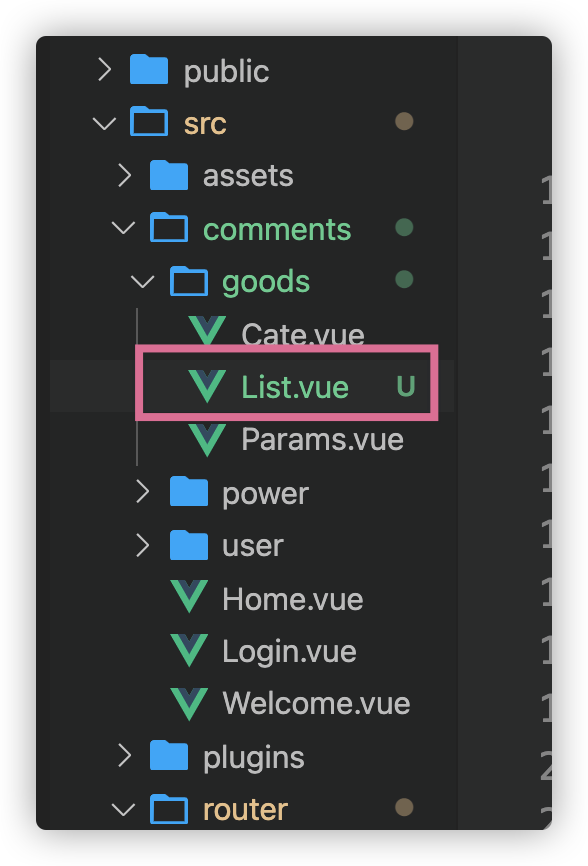Image resolution: width=588 pixels, height=866 pixels.
Task: Click the public folder icon
Action: click(149, 69)
